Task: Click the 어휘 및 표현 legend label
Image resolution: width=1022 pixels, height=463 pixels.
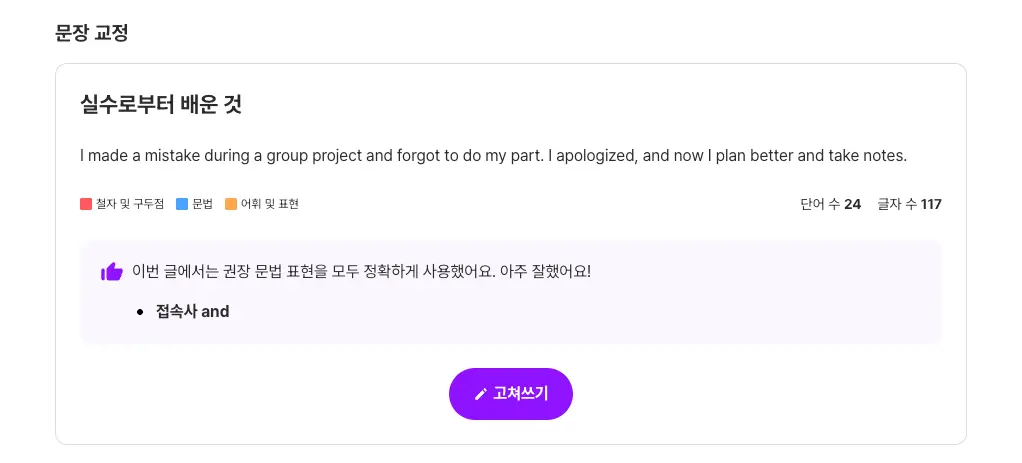Action: coord(270,204)
